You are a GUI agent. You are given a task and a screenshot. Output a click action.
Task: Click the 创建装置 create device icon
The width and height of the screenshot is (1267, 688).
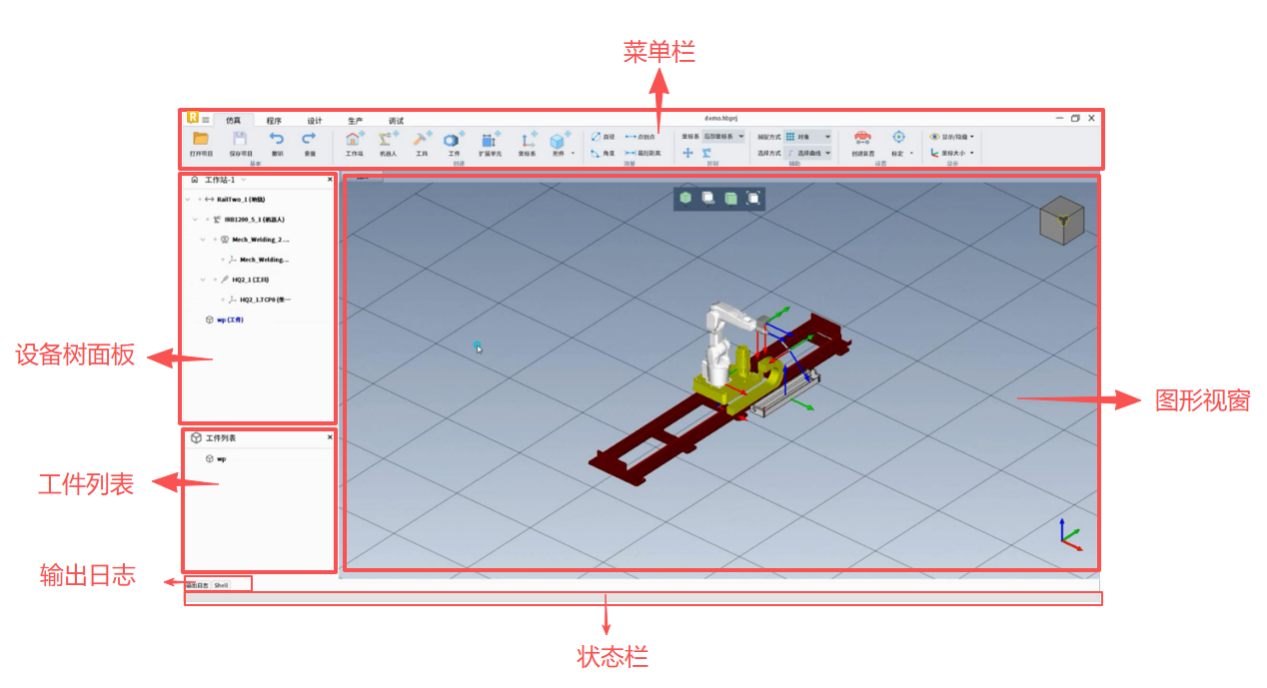(x=862, y=138)
